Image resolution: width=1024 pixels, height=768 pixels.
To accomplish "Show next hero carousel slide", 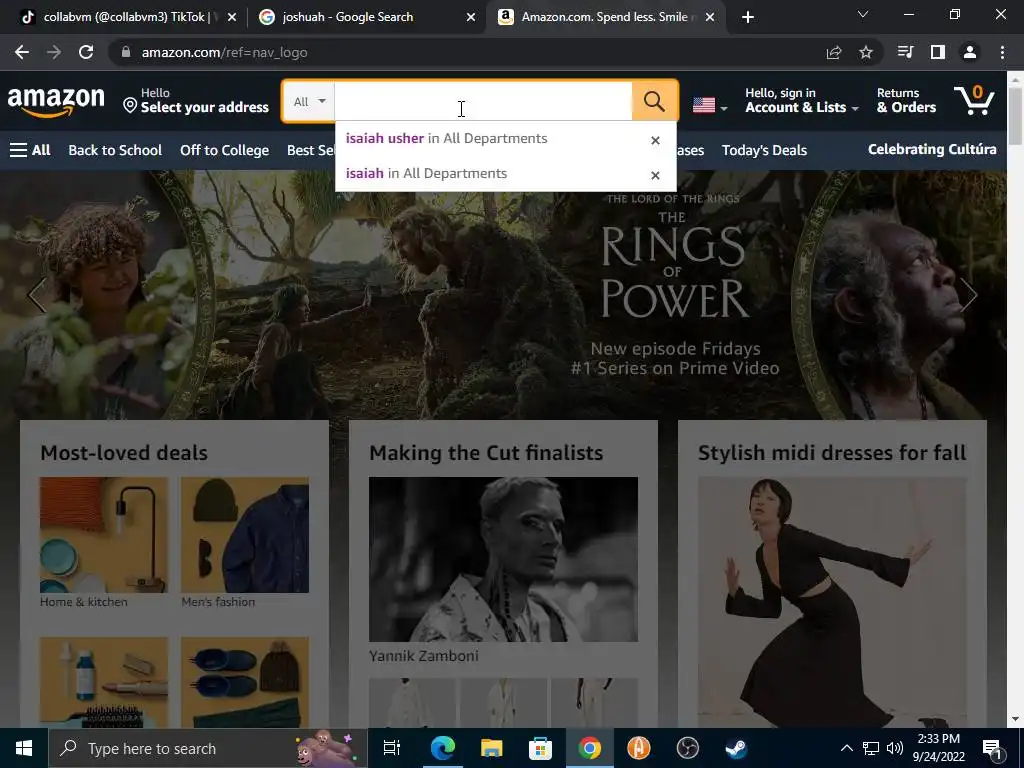I will click(969, 295).
